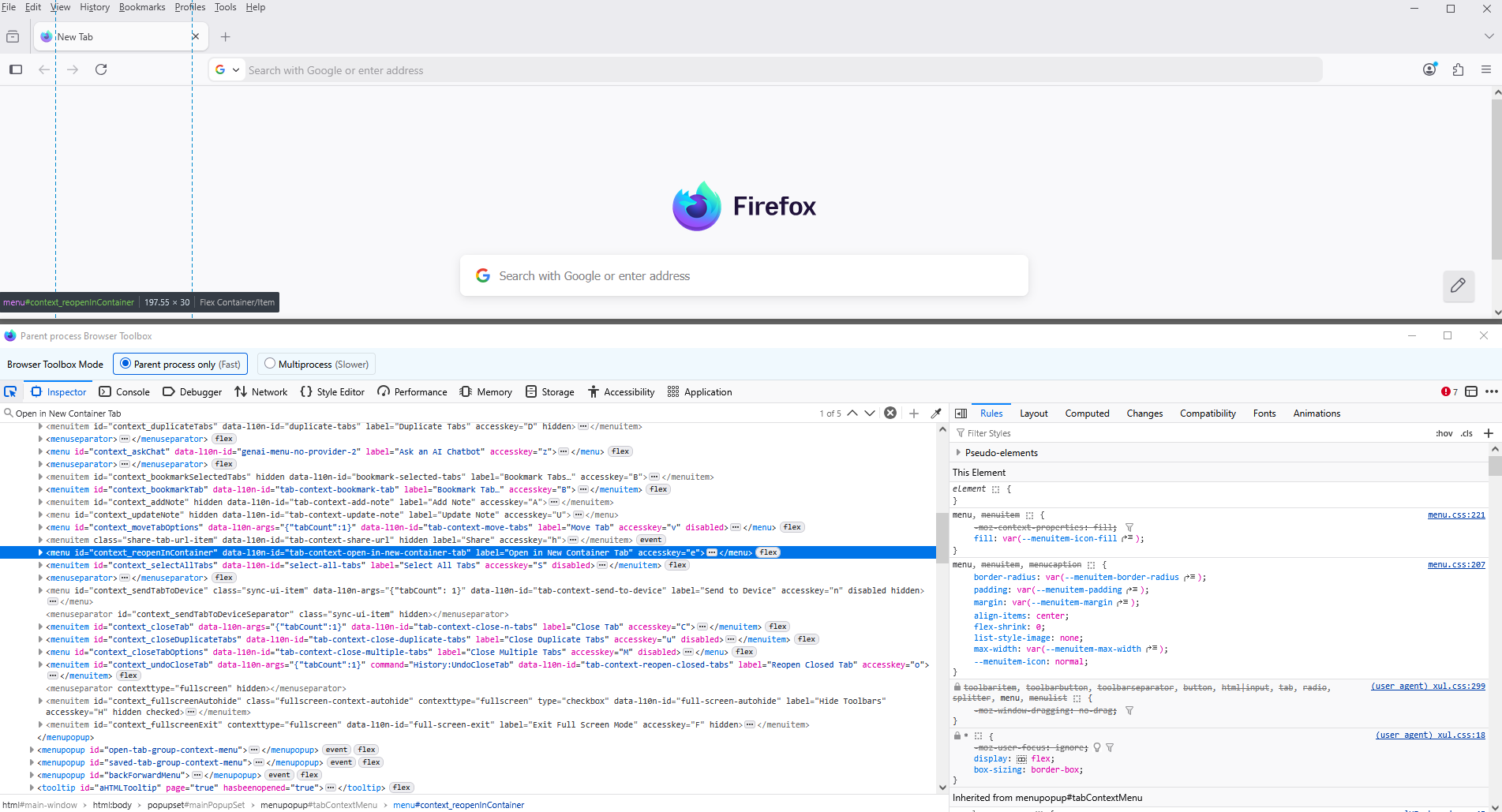
Task: Expand the backForwardMenu menupopup node
Action: 32,775
